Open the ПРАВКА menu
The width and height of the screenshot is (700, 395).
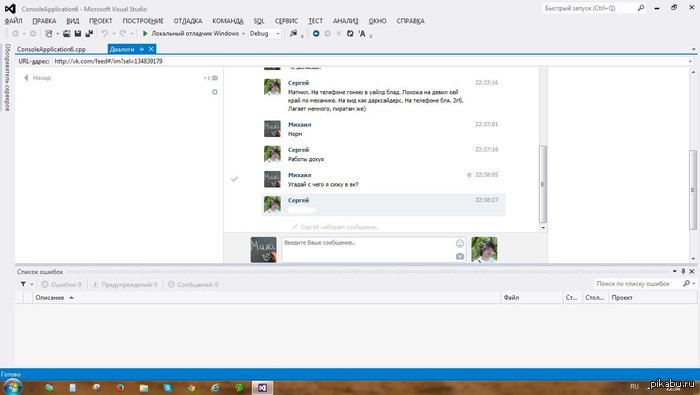click(44, 21)
